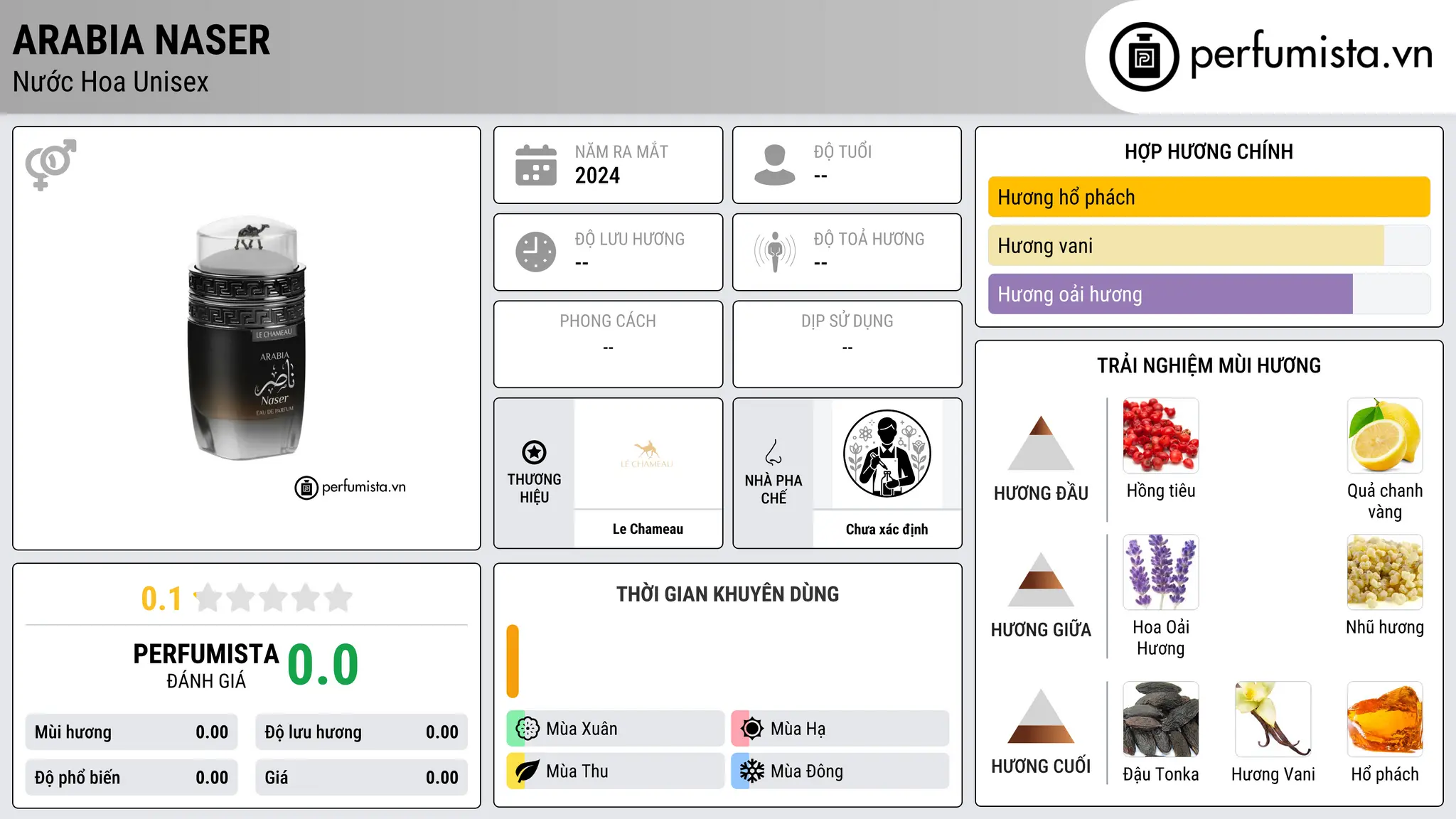Click the star badge Thương hiệu icon
Screen dimensions: 1456x819
534,452
